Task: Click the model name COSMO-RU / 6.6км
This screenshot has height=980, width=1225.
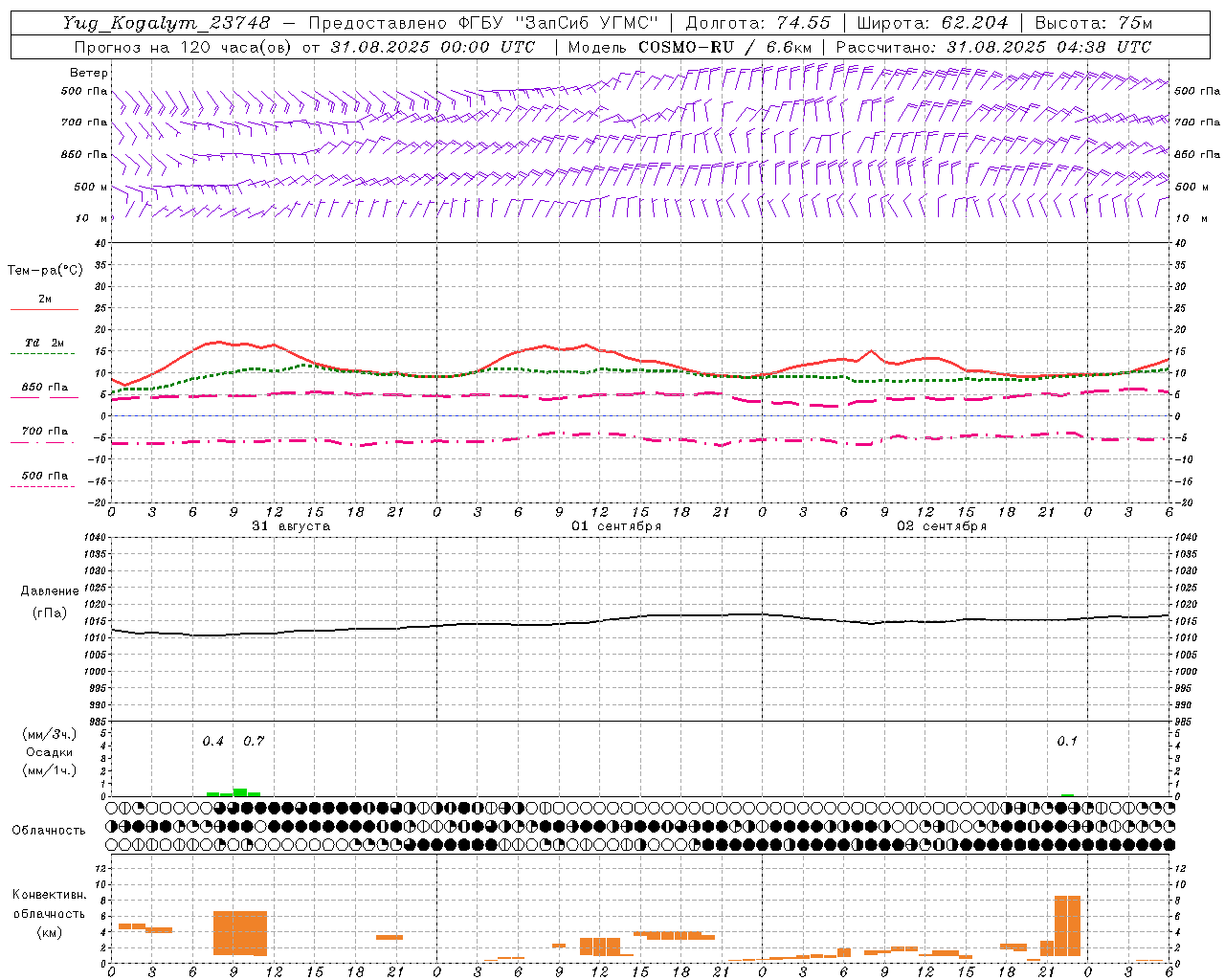Action: pos(725,47)
